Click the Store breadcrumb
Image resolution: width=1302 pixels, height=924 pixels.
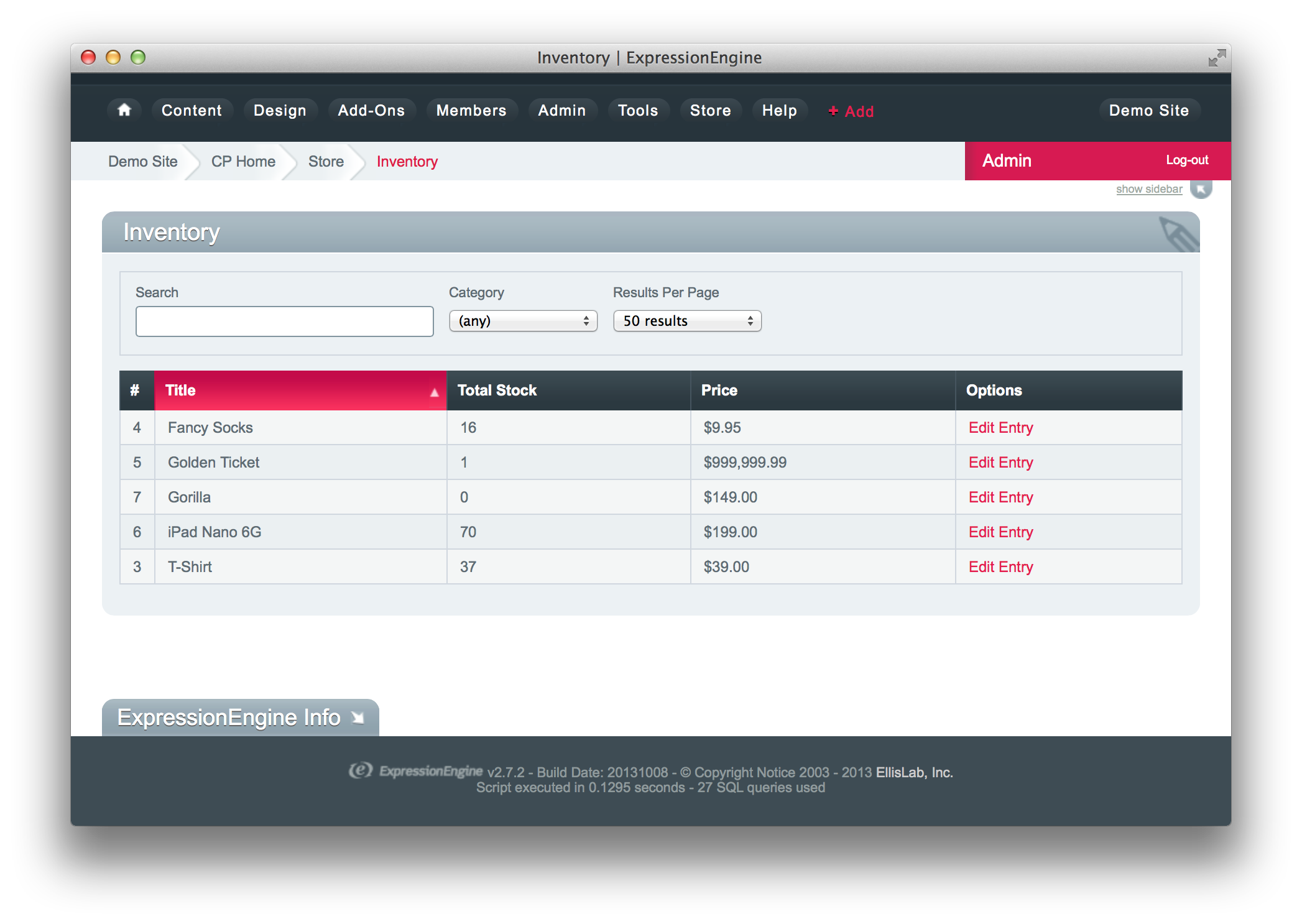coord(326,162)
